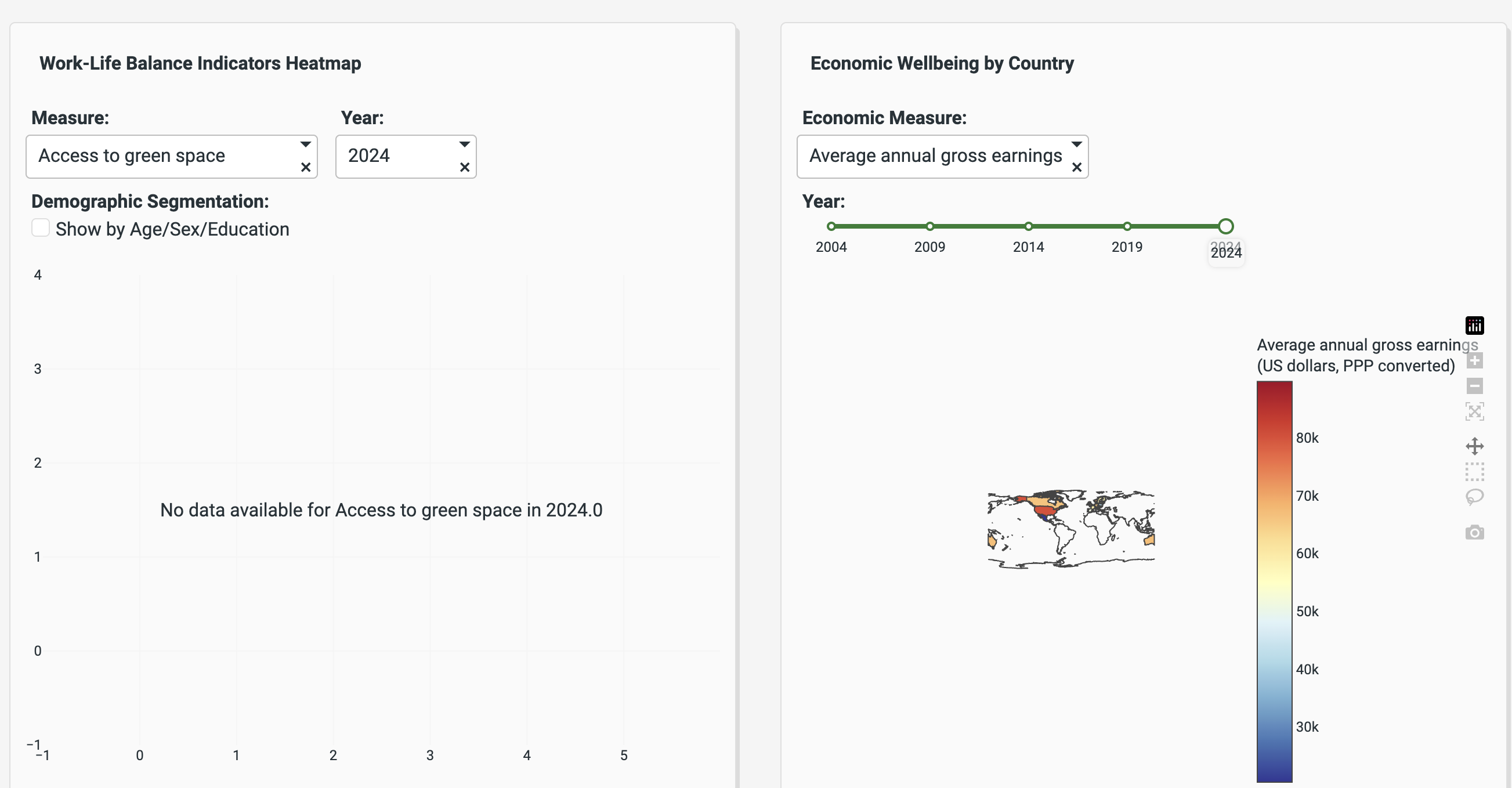Activate the Box Select tool

click(1474, 472)
